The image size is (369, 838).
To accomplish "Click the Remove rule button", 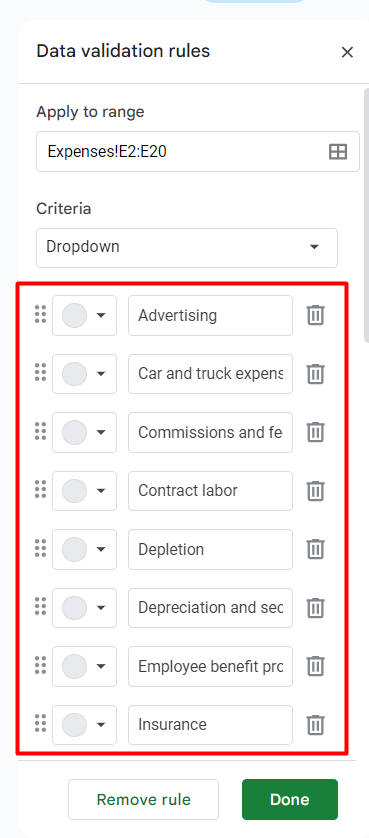I will tap(143, 800).
